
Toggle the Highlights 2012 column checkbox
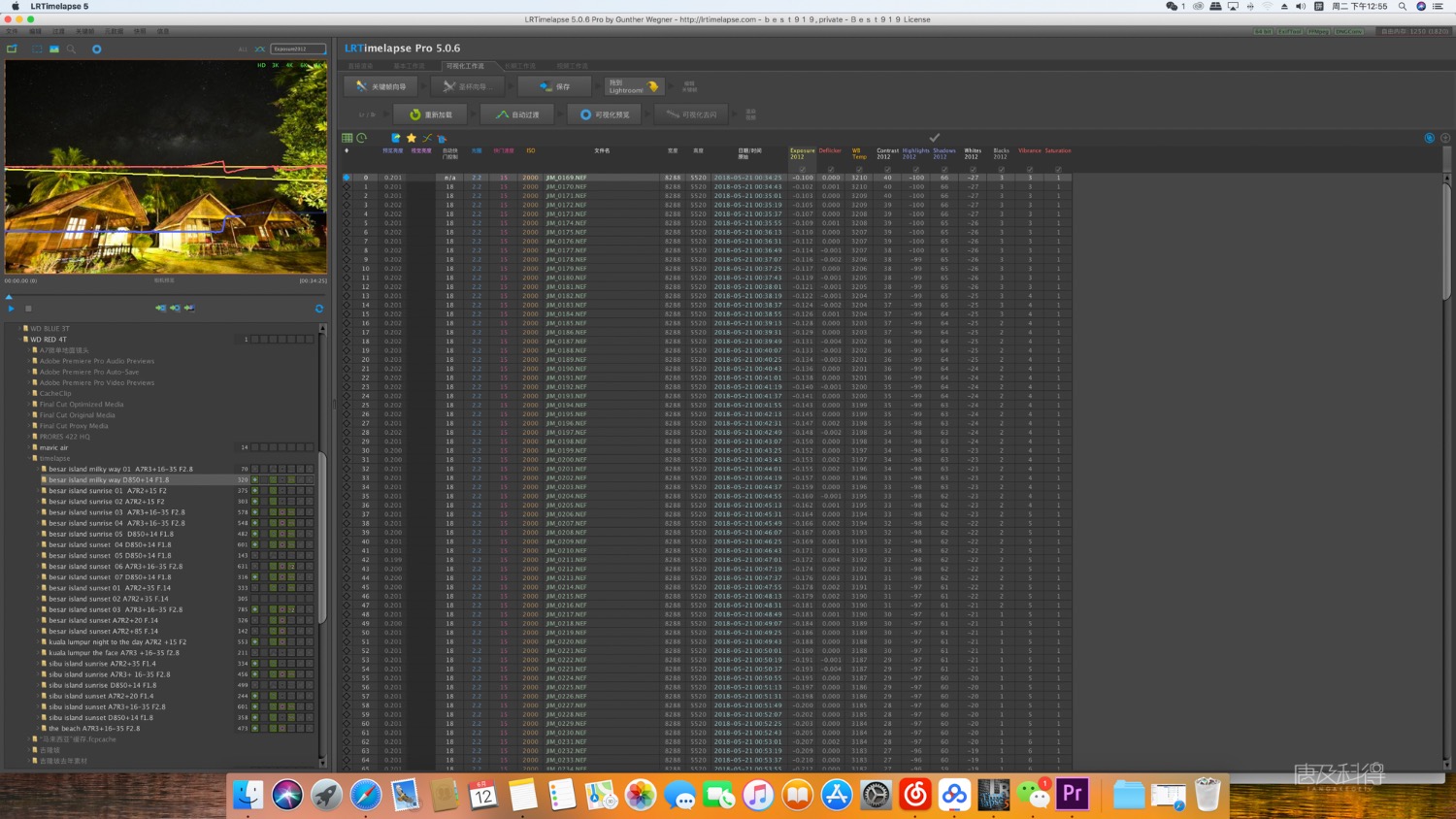pos(915,169)
